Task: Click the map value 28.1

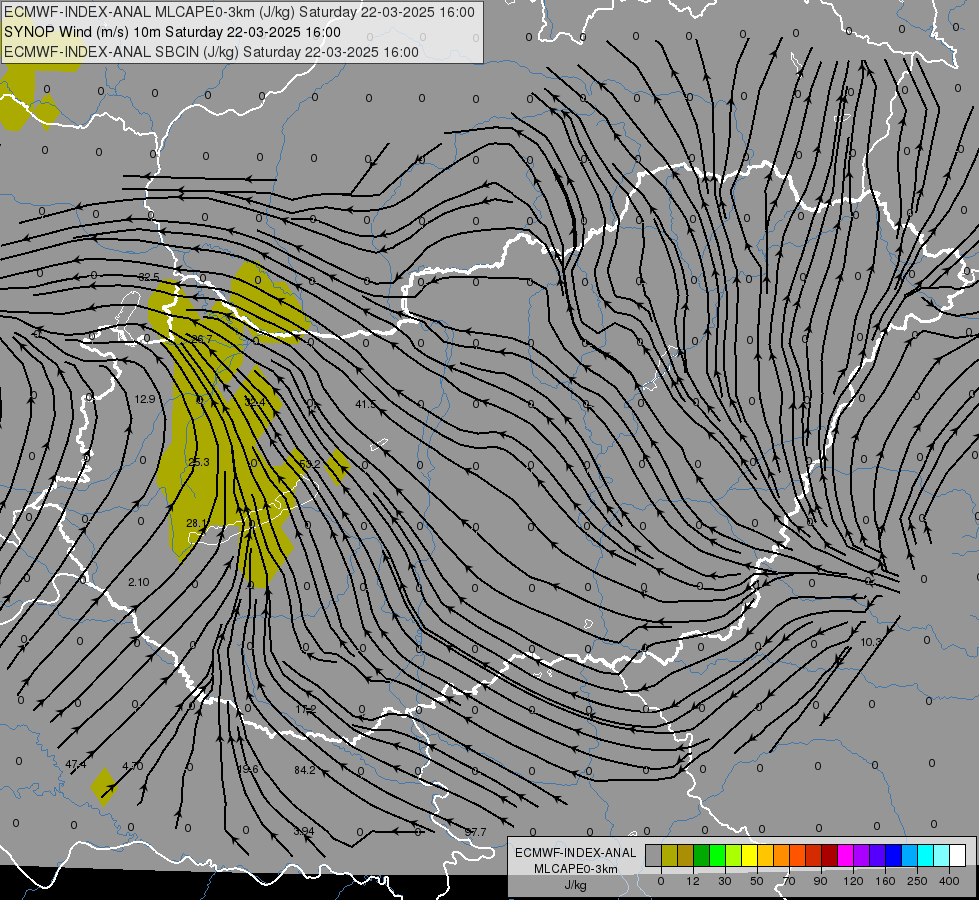Action: [196, 523]
